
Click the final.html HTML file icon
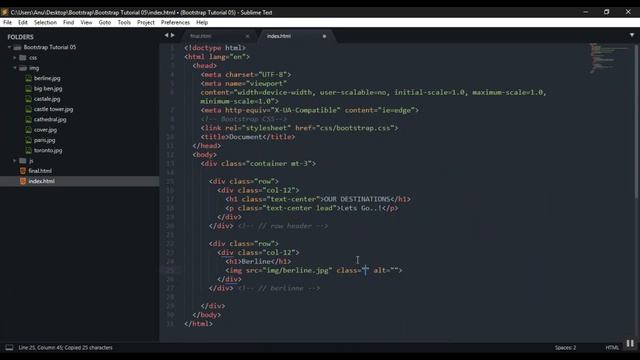23,171
